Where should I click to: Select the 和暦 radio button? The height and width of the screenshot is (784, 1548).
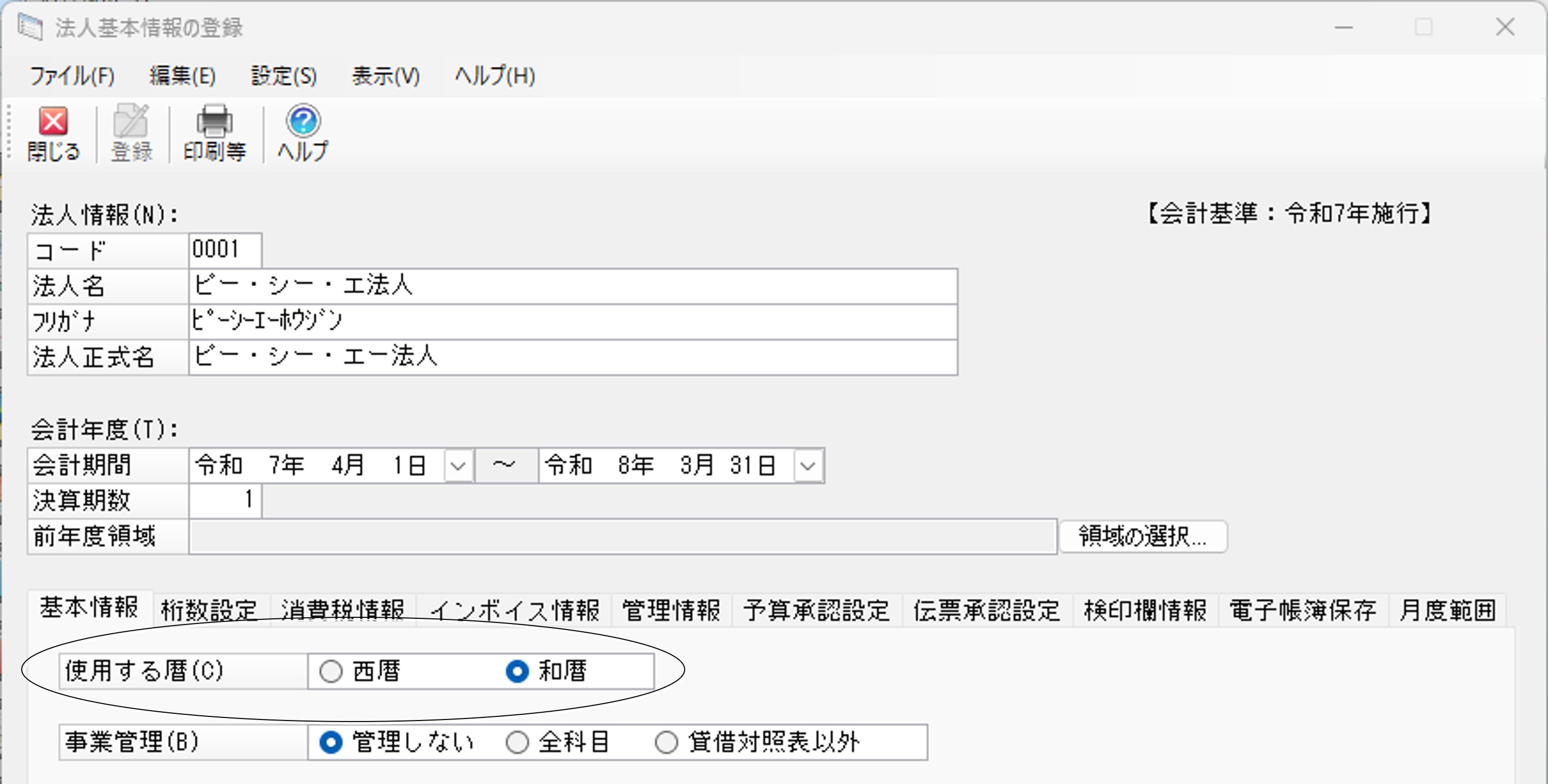tap(517, 671)
